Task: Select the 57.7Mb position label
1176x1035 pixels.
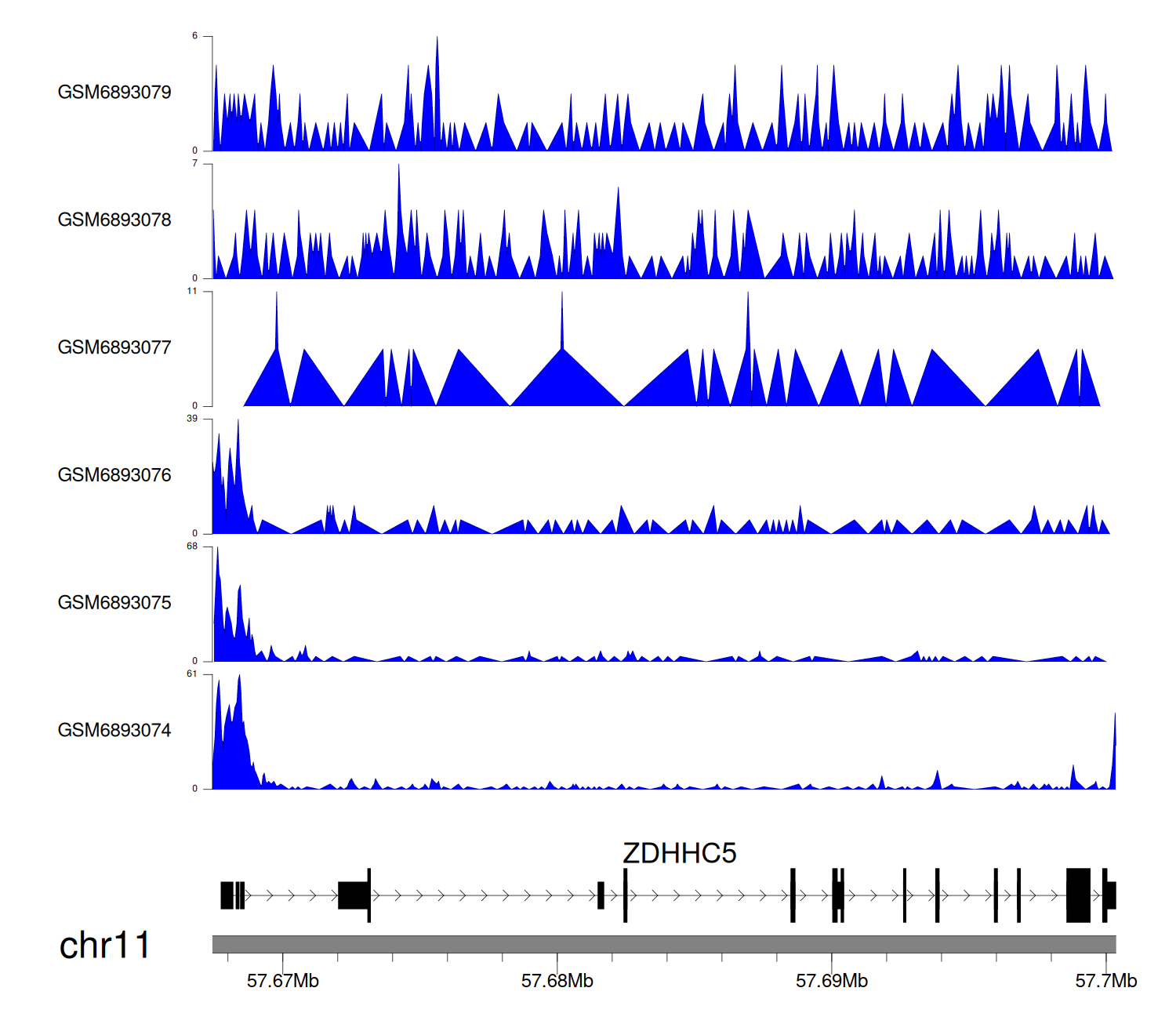Action: tap(1105, 981)
